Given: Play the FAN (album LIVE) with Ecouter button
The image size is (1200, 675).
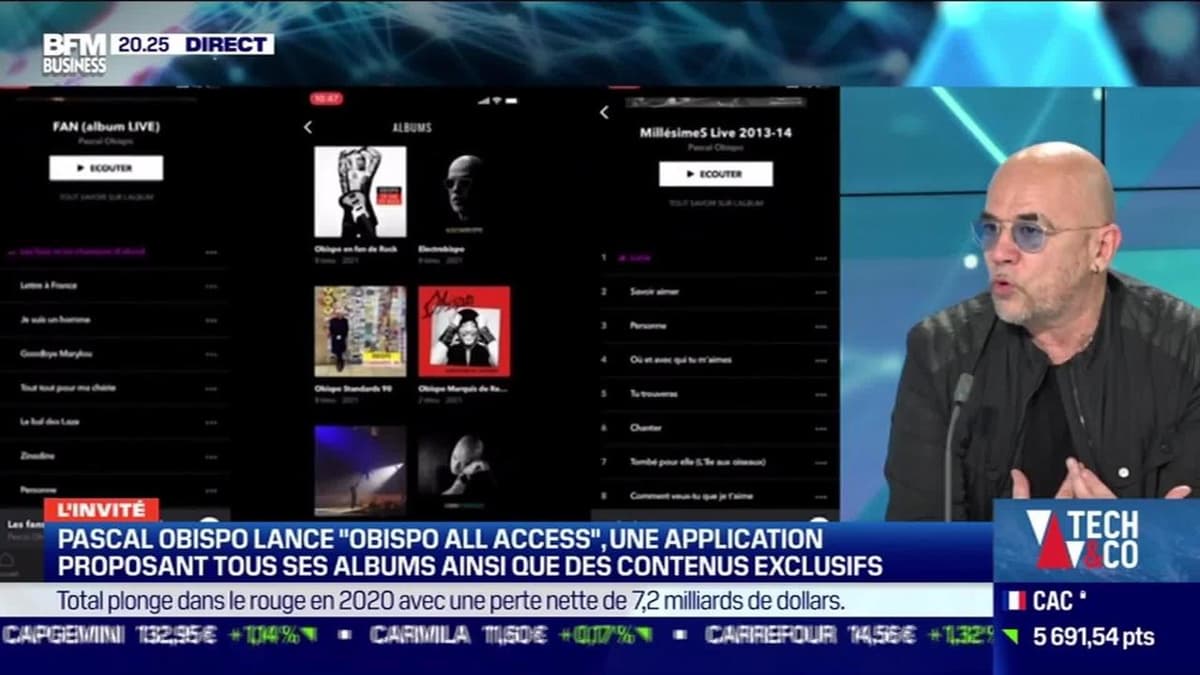Looking at the screenshot, I should click(x=106, y=168).
